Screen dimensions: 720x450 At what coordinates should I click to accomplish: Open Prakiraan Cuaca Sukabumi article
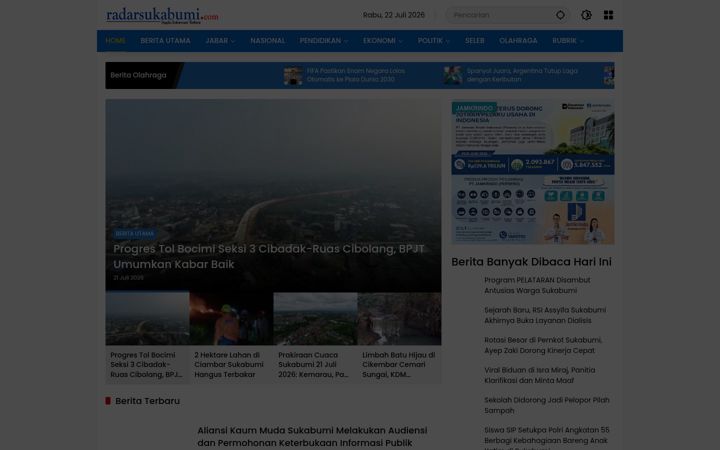pyautogui.click(x=313, y=365)
